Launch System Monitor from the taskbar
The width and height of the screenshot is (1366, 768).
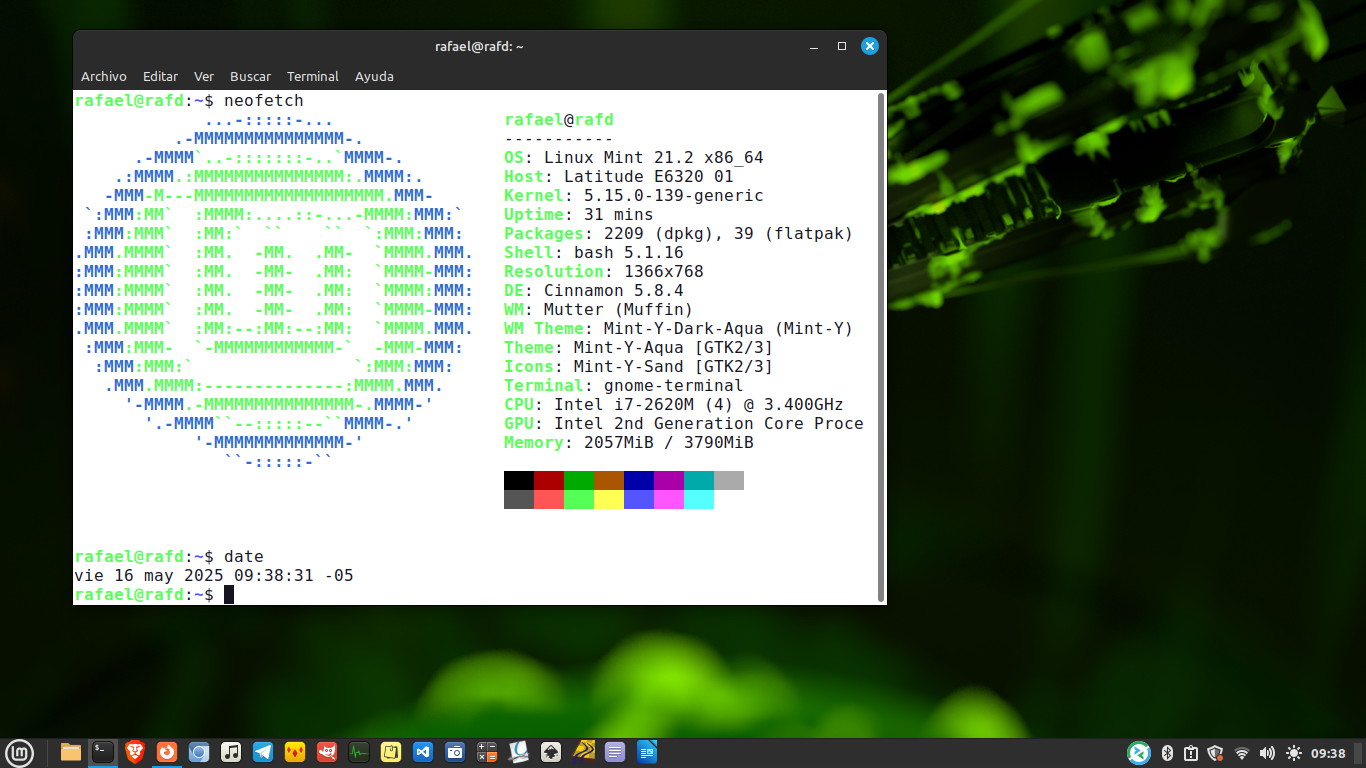359,752
